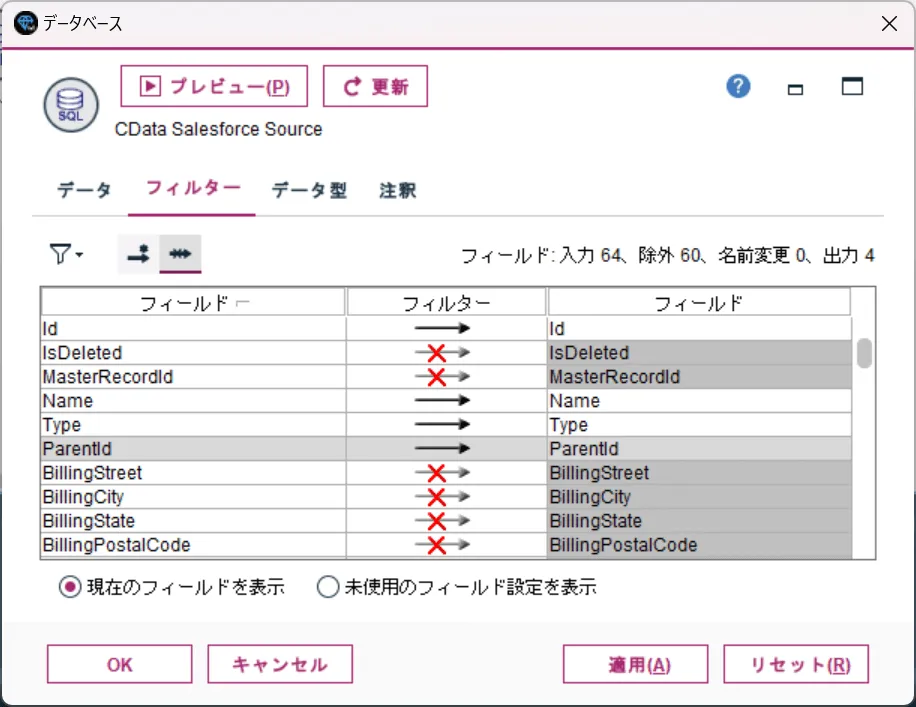
Task: Select the ParentId row in field list
Action: [446, 448]
